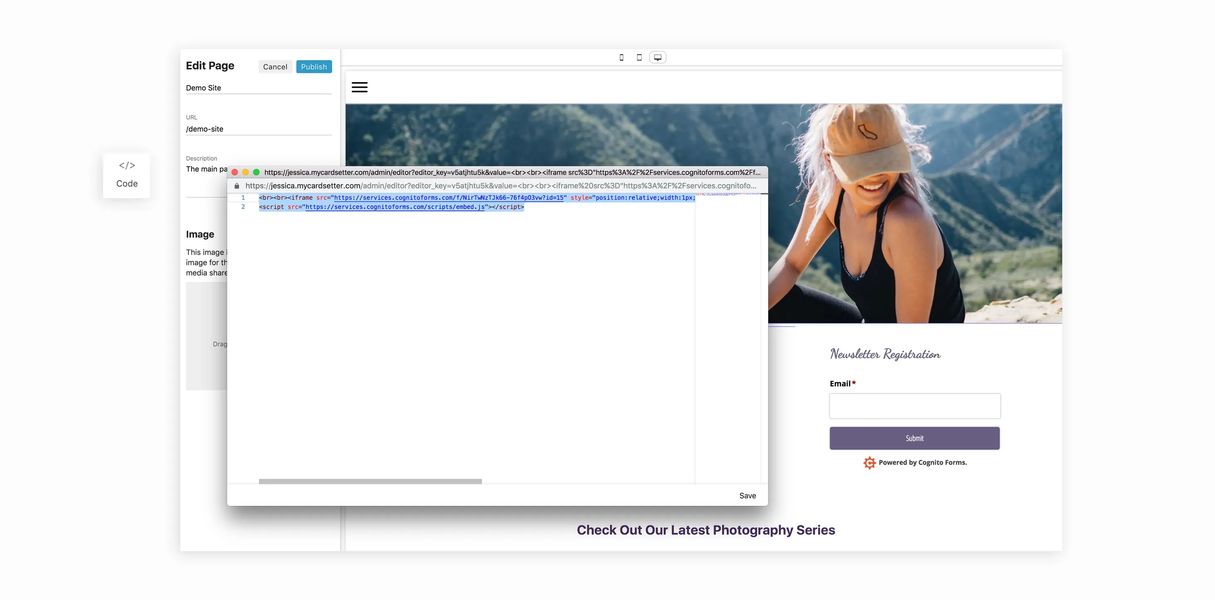The height and width of the screenshot is (600, 1215).
Task: Click the Code widget icon
Action: coord(127,165)
